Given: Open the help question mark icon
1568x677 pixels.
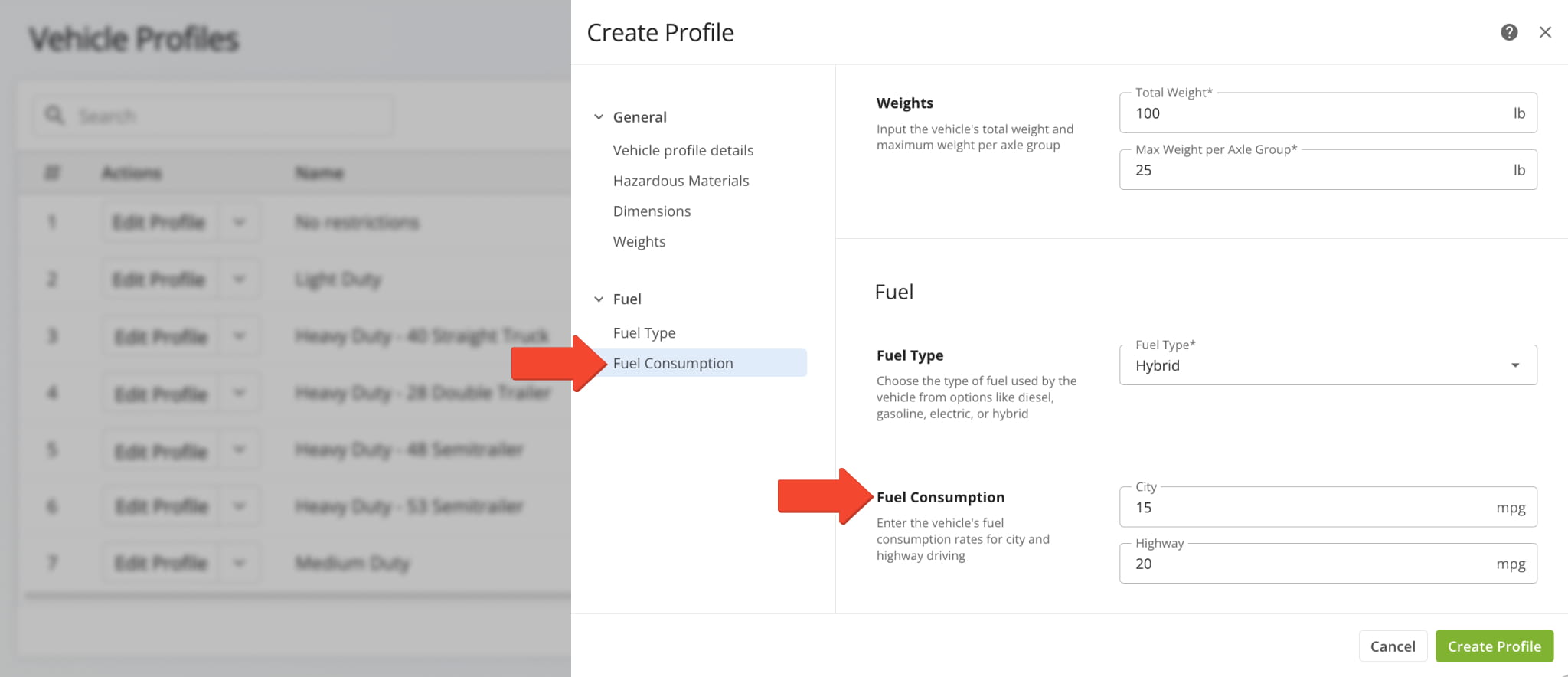Looking at the screenshot, I should point(1509,32).
